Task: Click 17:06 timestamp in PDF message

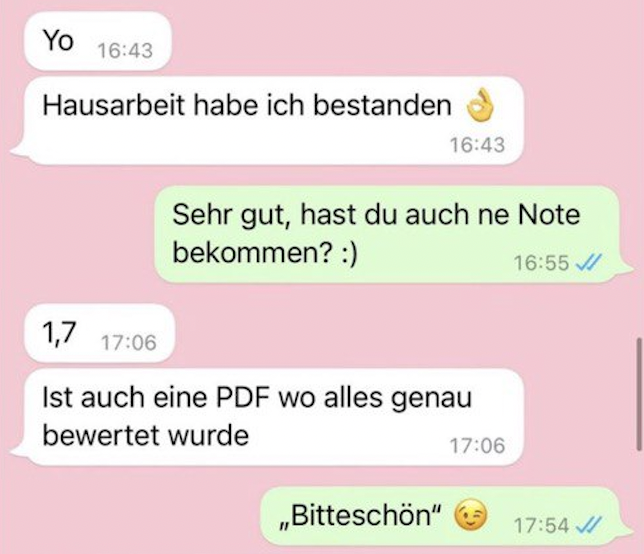Action: (477, 446)
